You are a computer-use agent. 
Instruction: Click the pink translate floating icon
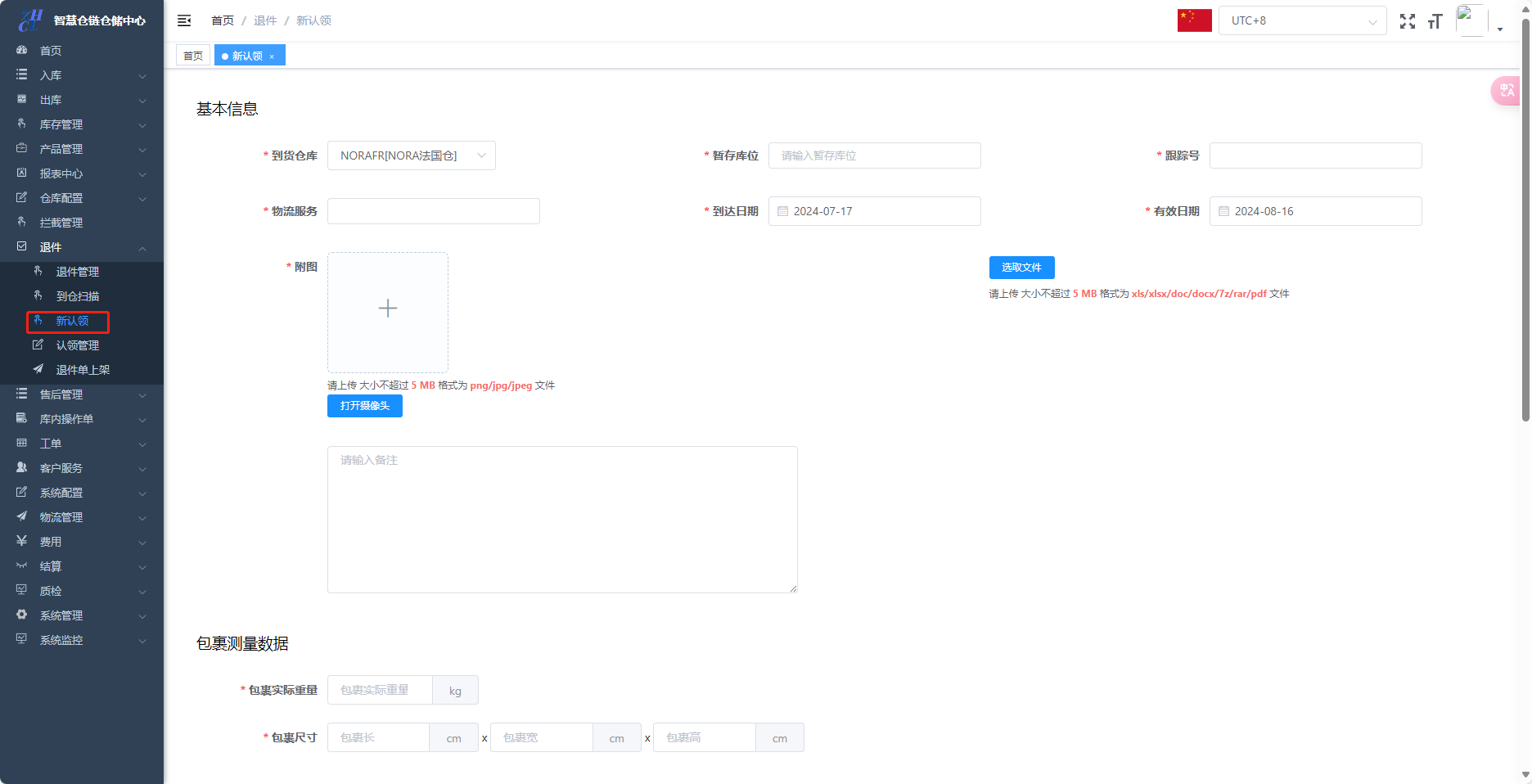coord(1507,91)
